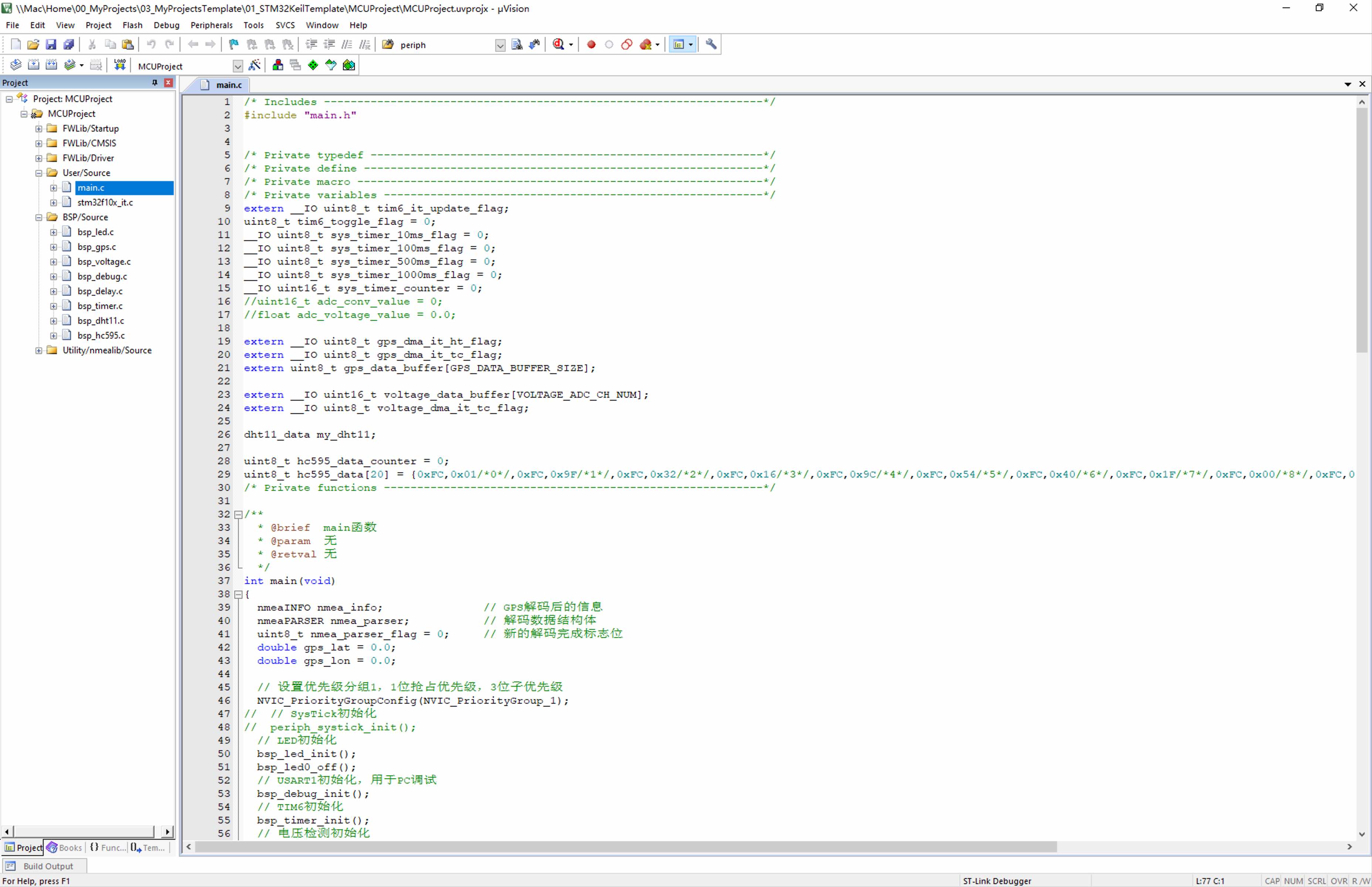
Task: Click the Disable all breakpoints icon
Action: point(626,44)
